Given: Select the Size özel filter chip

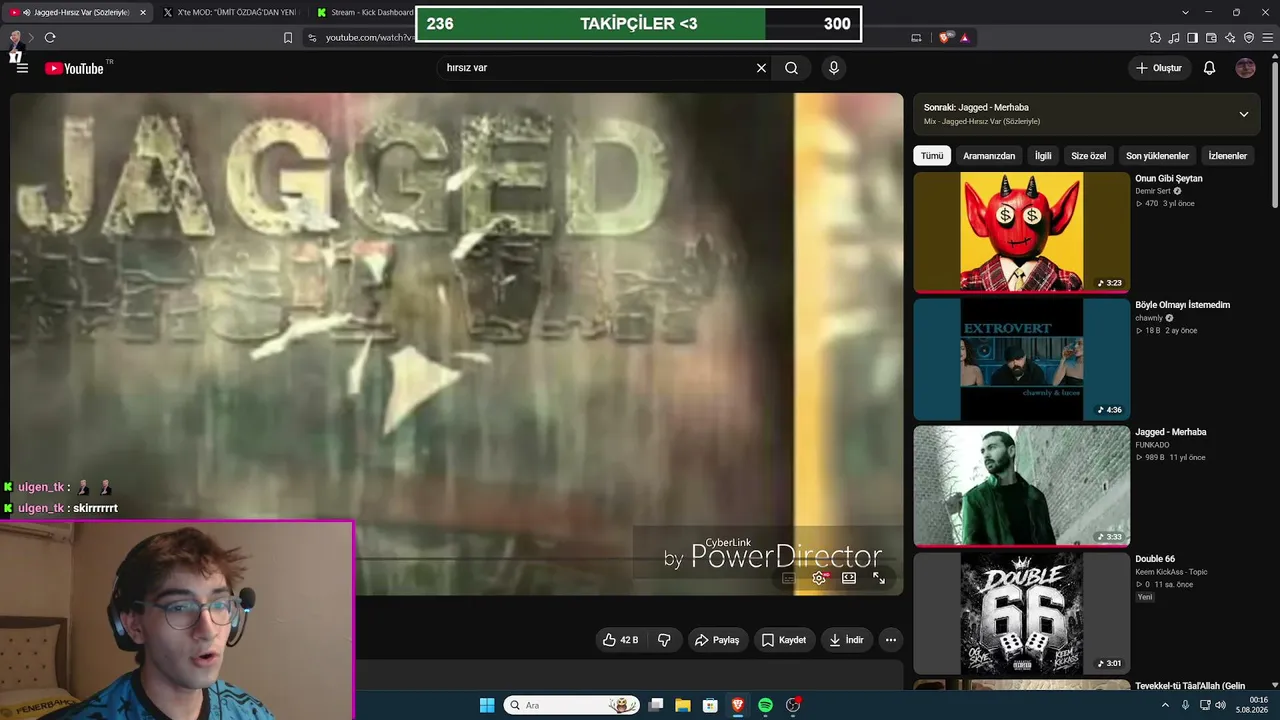Looking at the screenshot, I should [1089, 156].
